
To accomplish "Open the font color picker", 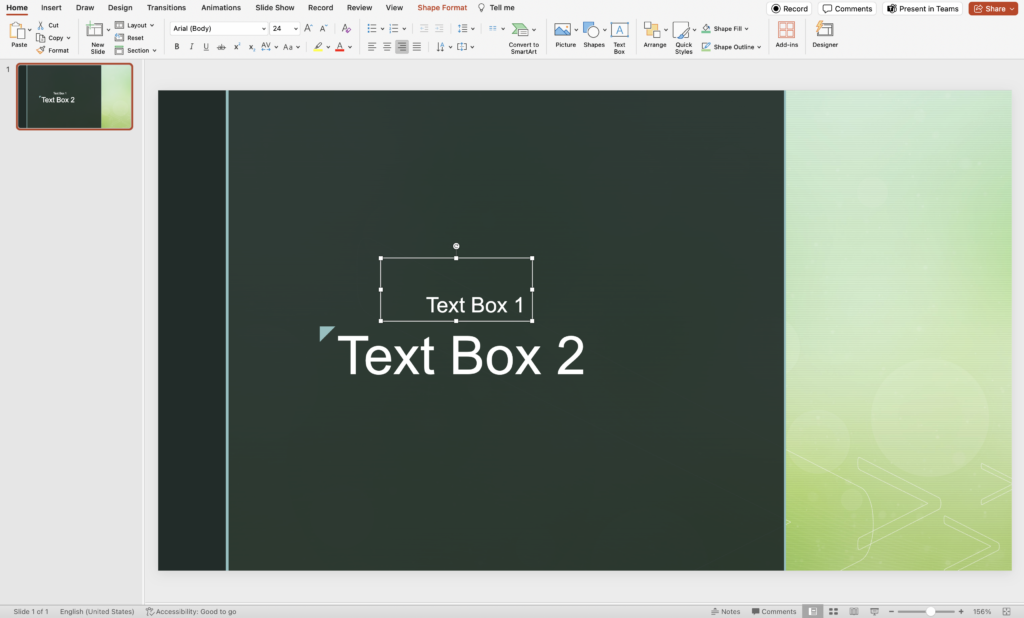I will pyautogui.click(x=340, y=46).
